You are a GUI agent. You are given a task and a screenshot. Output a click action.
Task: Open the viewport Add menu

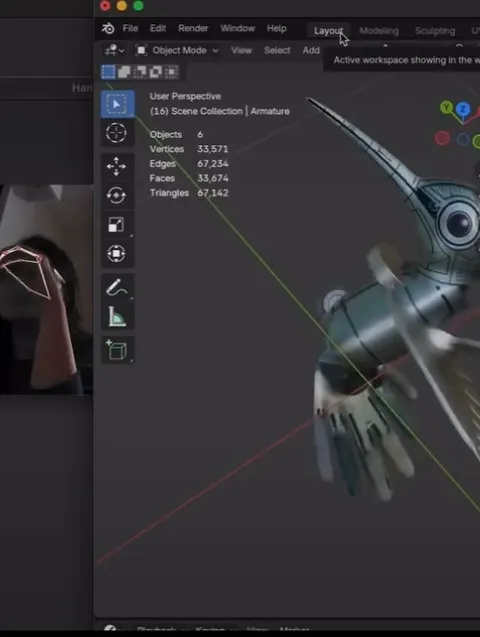[311, 50]
